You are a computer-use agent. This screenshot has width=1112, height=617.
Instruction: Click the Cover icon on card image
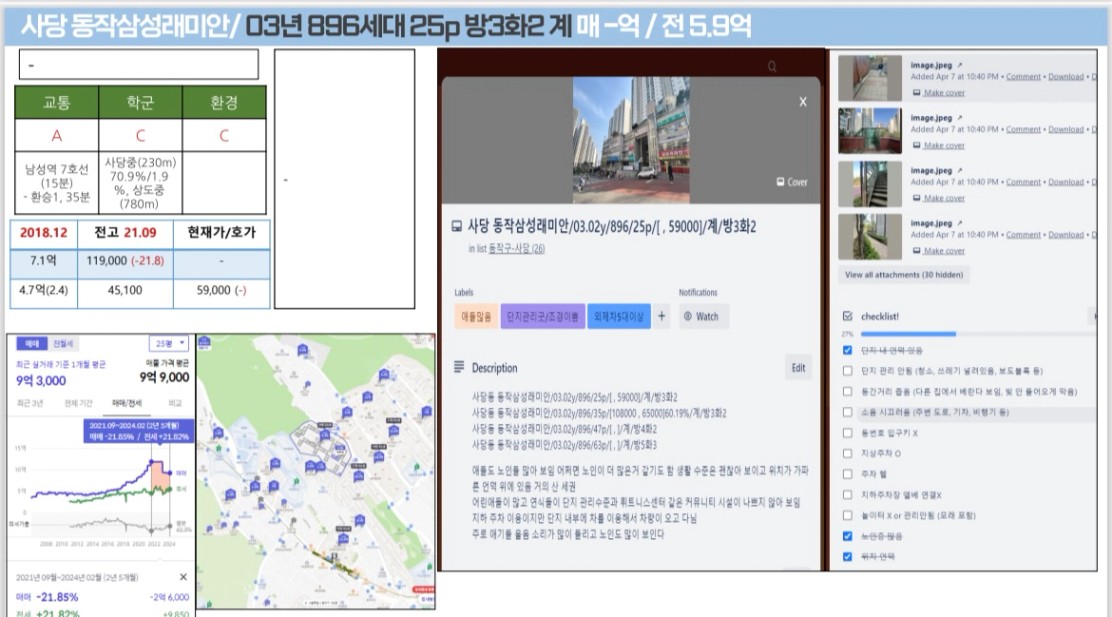click(x=780, y=182)
